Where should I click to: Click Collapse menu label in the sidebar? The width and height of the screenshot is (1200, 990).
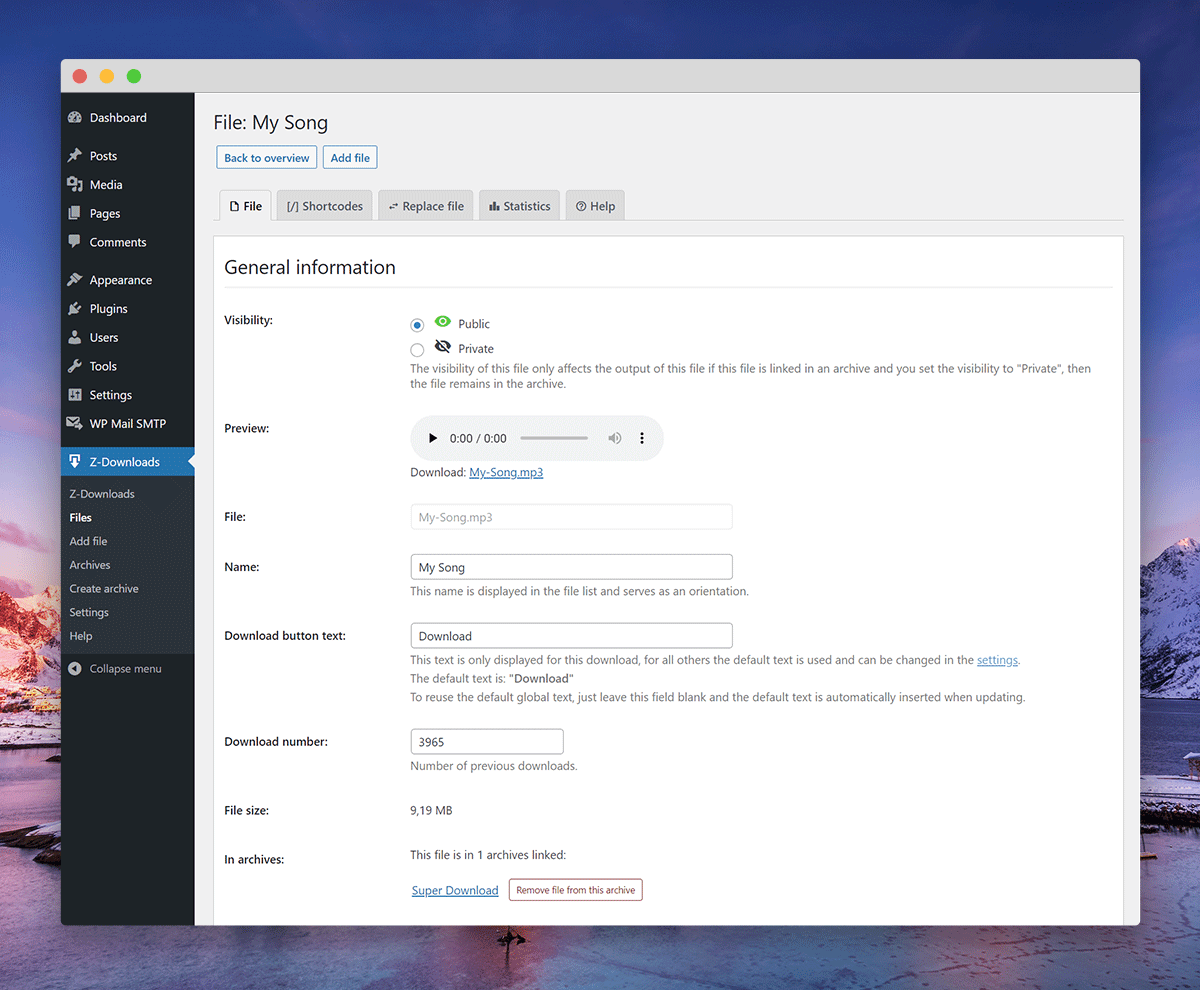[x=125, y=669]
